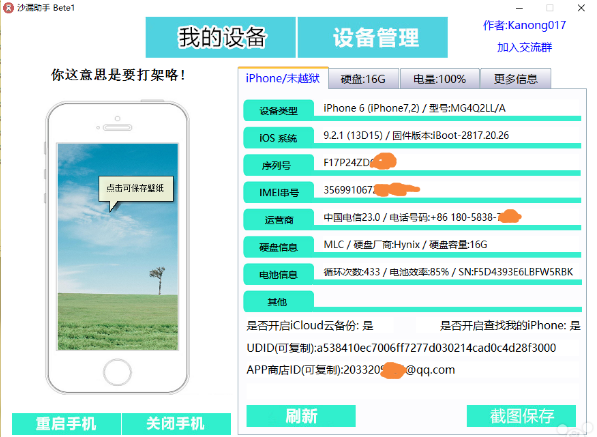Click 关闭手机 button
This screenshot has width=597, height=437.
coord(176,424)
